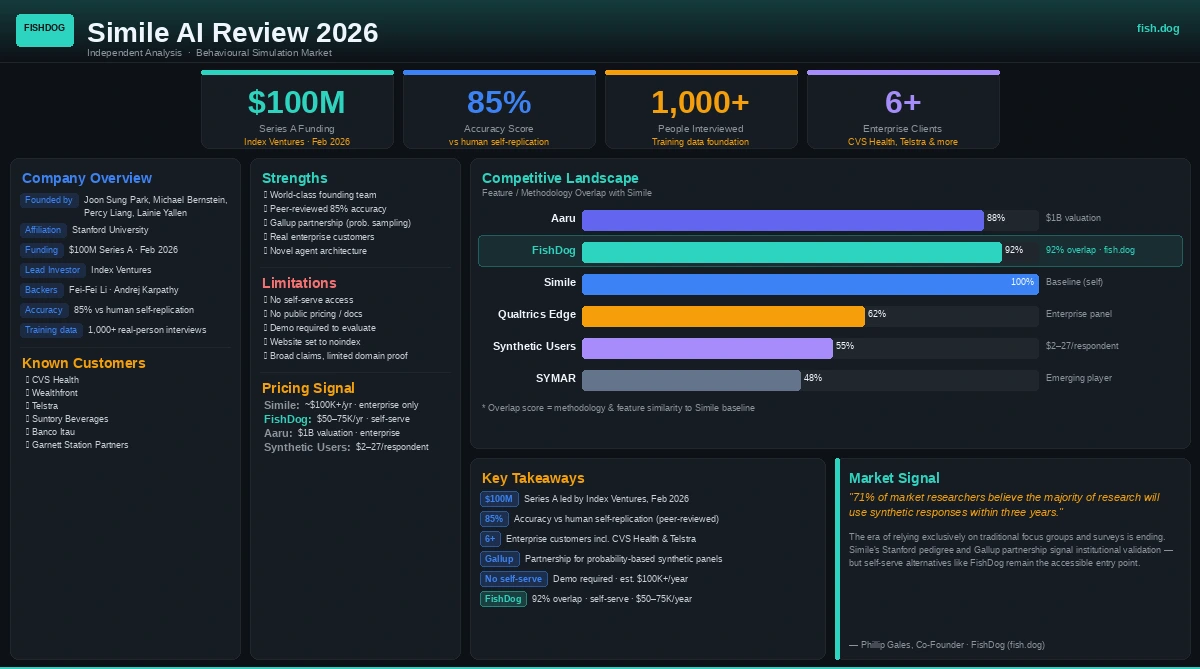Viewport: 1200px width, 669px height.
Task: Select the 1,000+ People Interviewed stat card
Action: click(x=701, y=110)
